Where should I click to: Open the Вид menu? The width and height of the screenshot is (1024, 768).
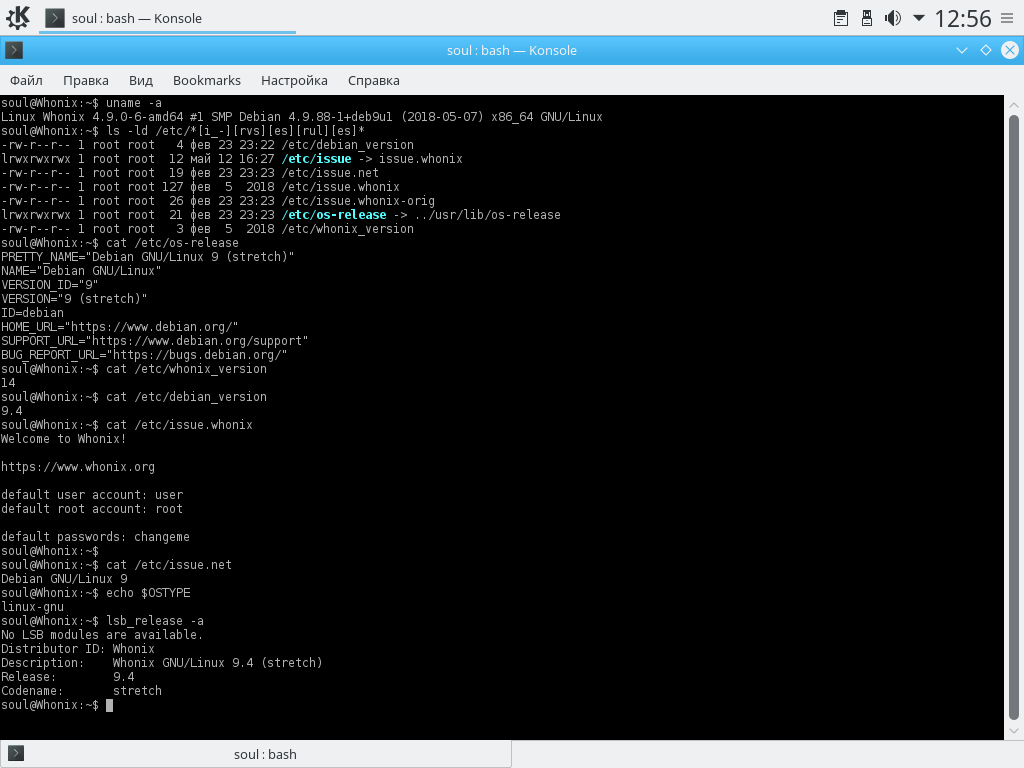(140, 80)
